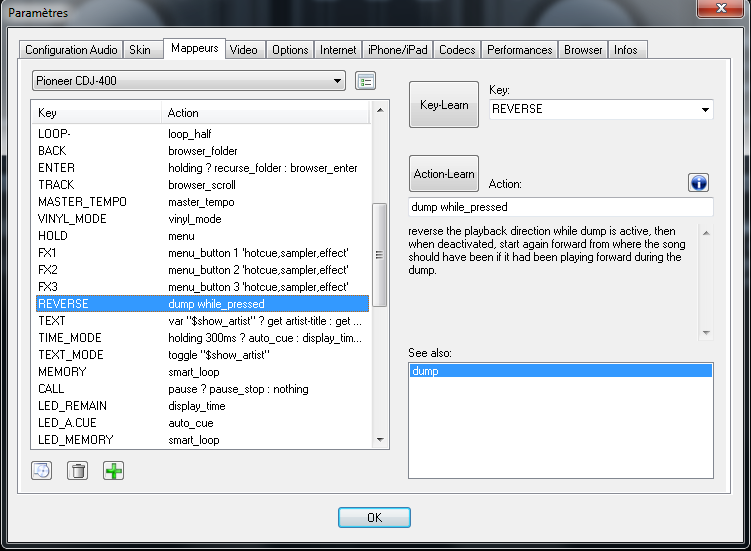Select the MEMORY smart_loop row
Viewport: 751px width, 551px height.
pyautogui.click(x=202, y=372)
